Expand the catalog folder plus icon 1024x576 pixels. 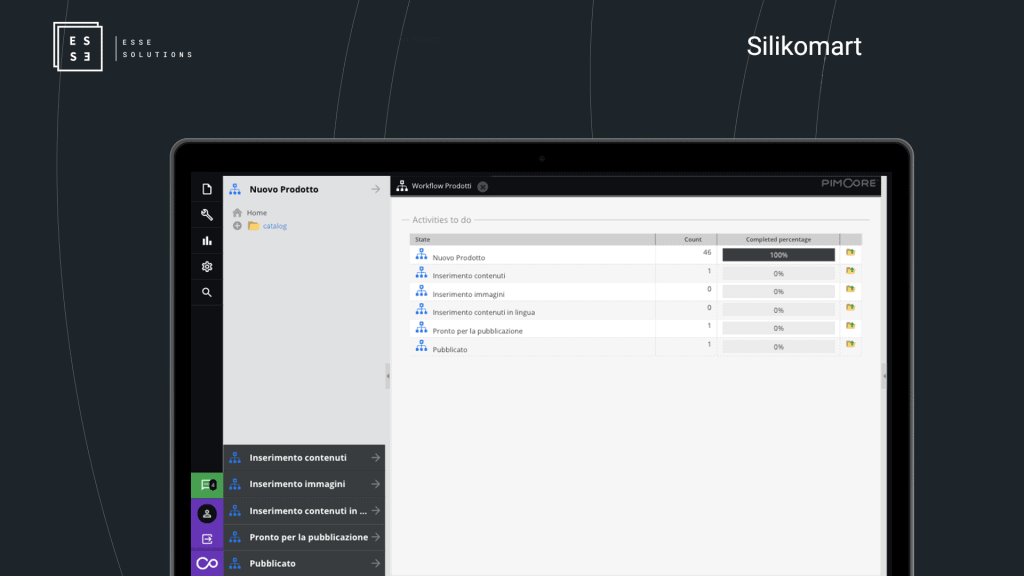237,226
